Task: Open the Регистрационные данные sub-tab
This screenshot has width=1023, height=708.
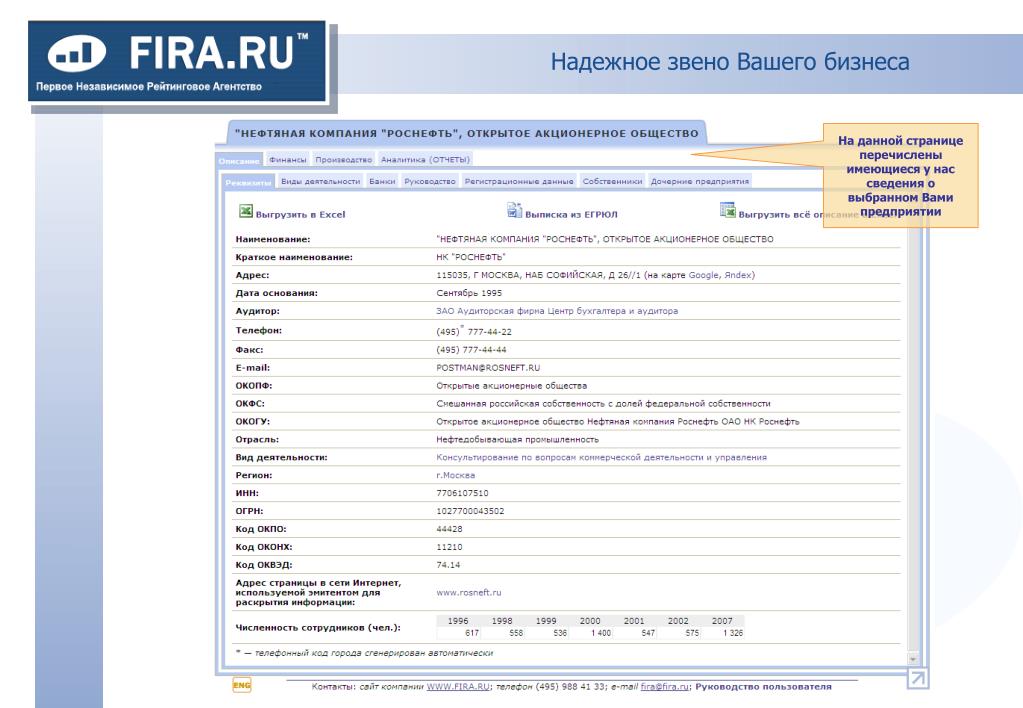Action: tap(519, 181)
